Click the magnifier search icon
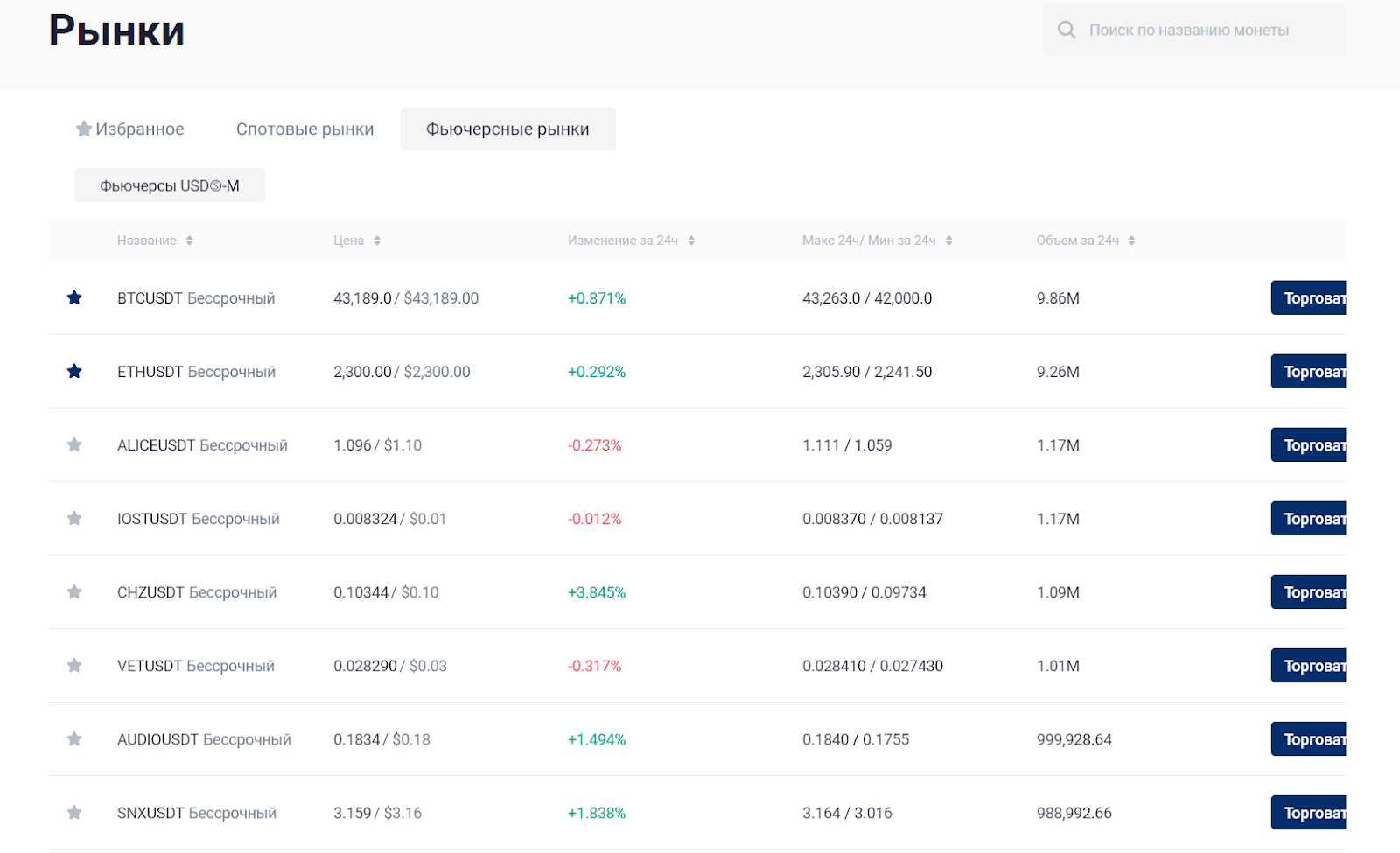This screenshot has height=853, width=1400. coord(1067,31)
